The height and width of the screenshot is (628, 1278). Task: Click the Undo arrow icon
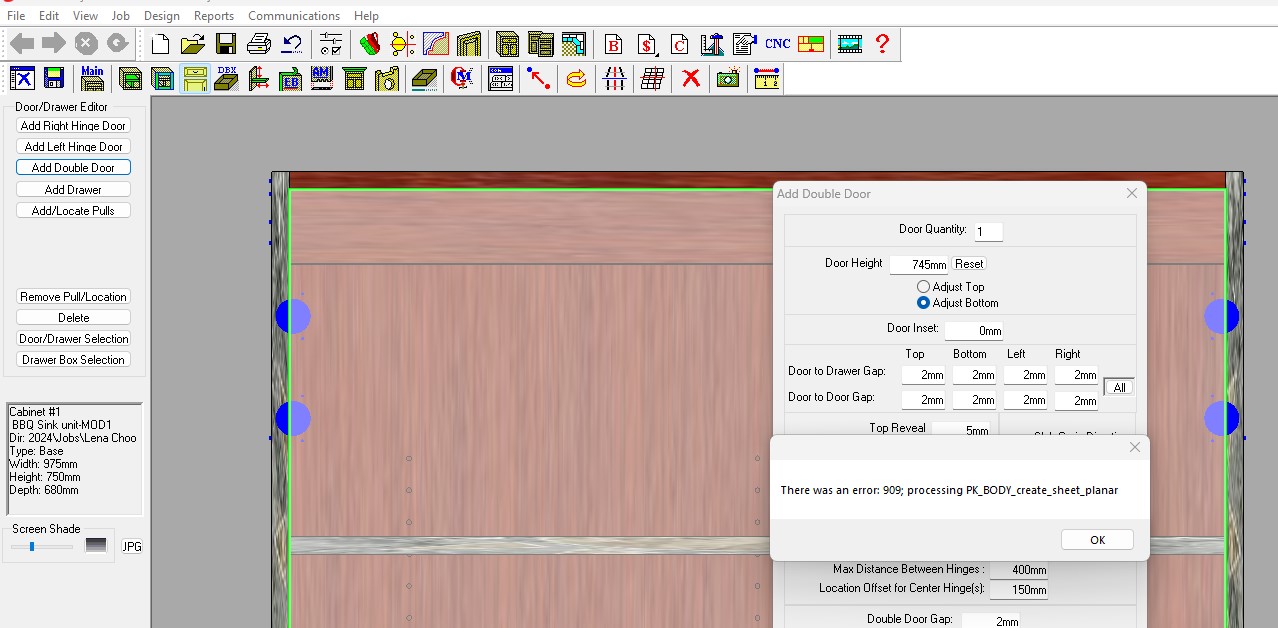[292, 44]
